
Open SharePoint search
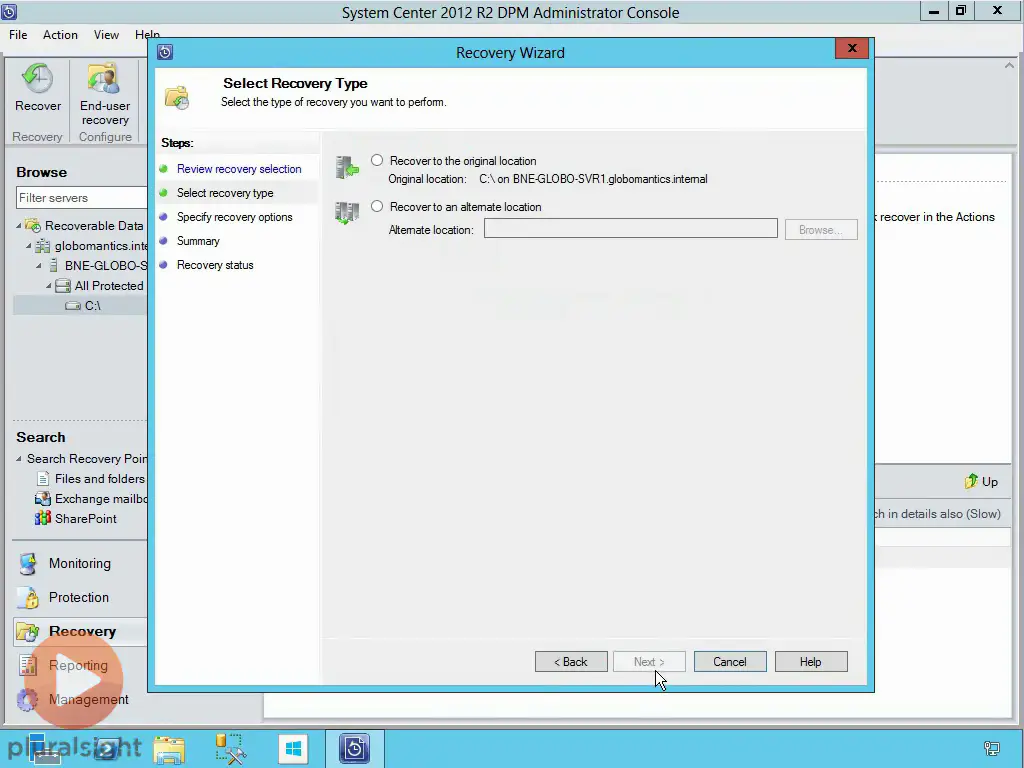[86, 519]
